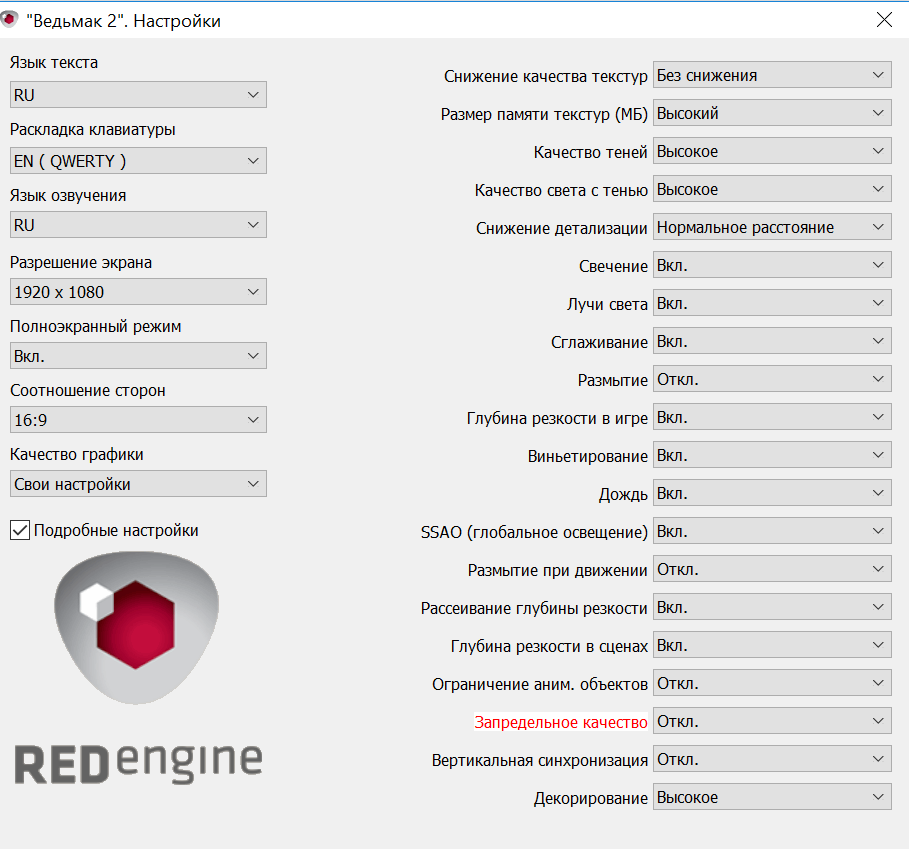Open the Полноэкранный режим dropdown
This screenshot has width=909, height=849.
[x=138, y=356]
